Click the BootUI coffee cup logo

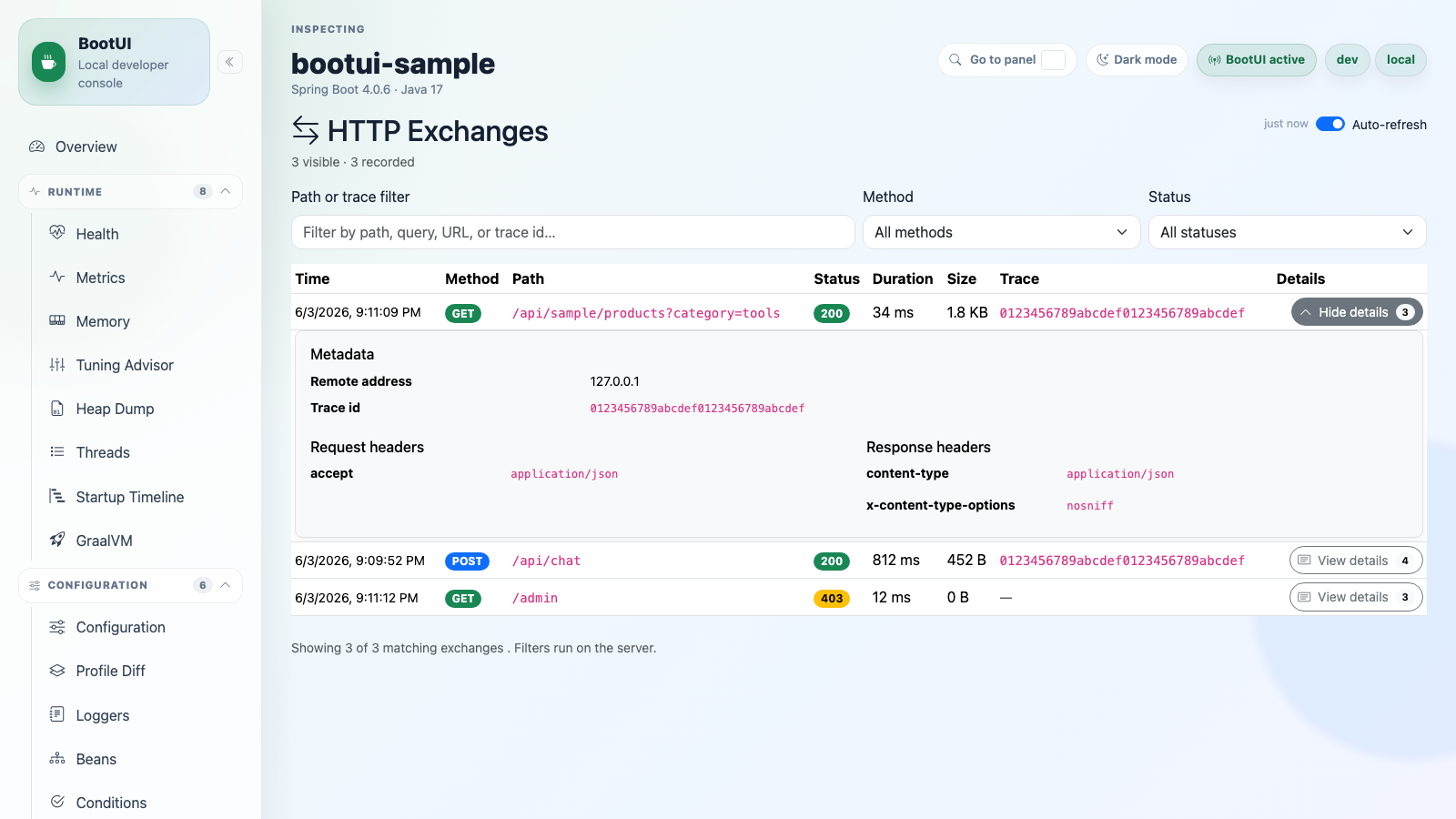pyautogui.click(x=48, y=62)
